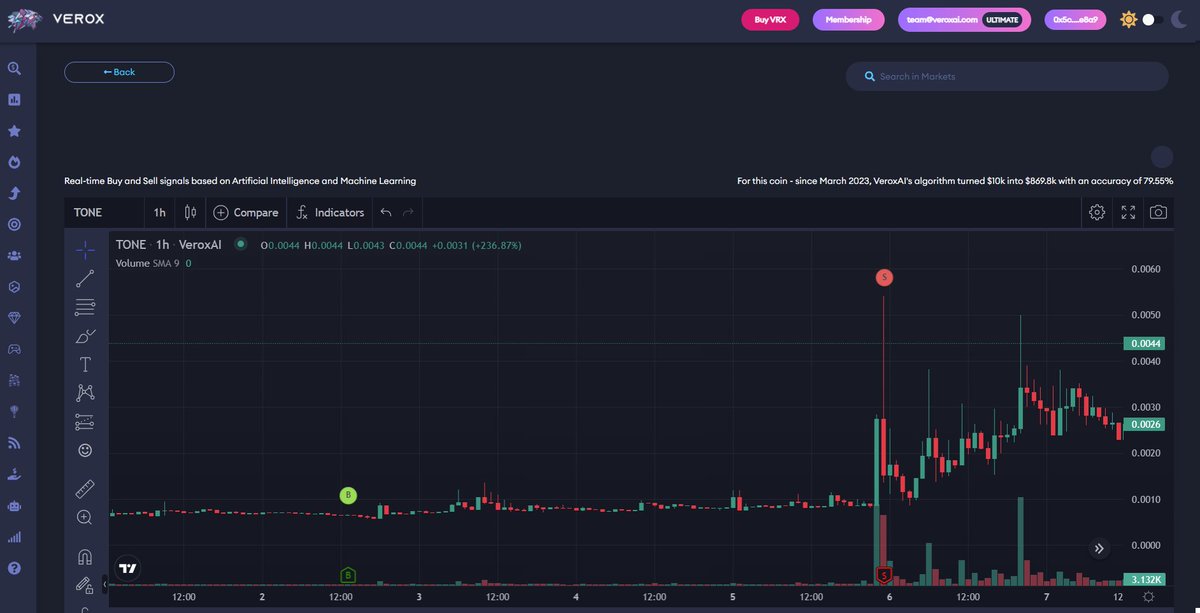Select the Fibonacci lines tool
1200x613 pixels.
(85, 307)
